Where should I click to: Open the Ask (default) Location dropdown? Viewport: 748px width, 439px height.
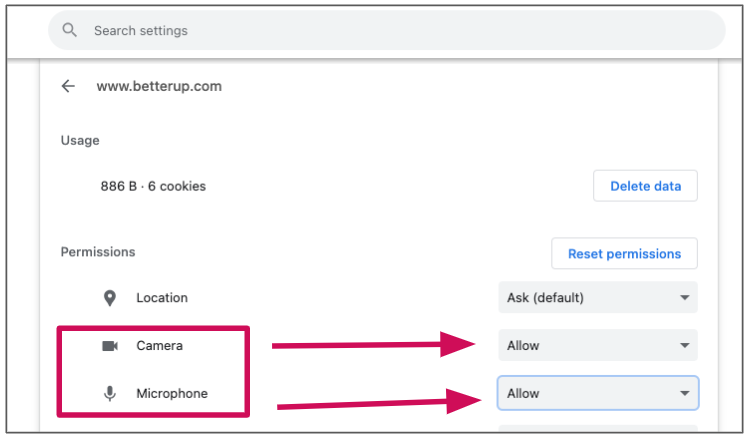(598, 297)
